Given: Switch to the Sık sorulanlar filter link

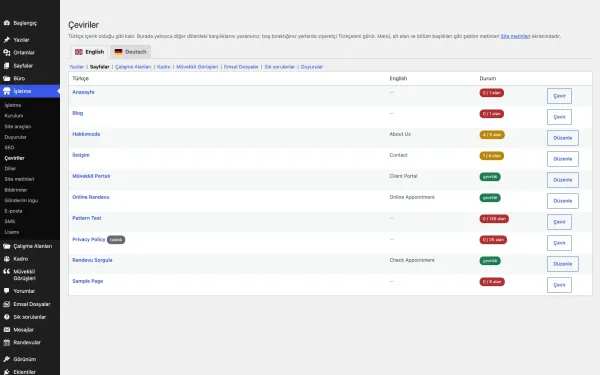Looking at the screenshot, I should click(x=280, y=67).
